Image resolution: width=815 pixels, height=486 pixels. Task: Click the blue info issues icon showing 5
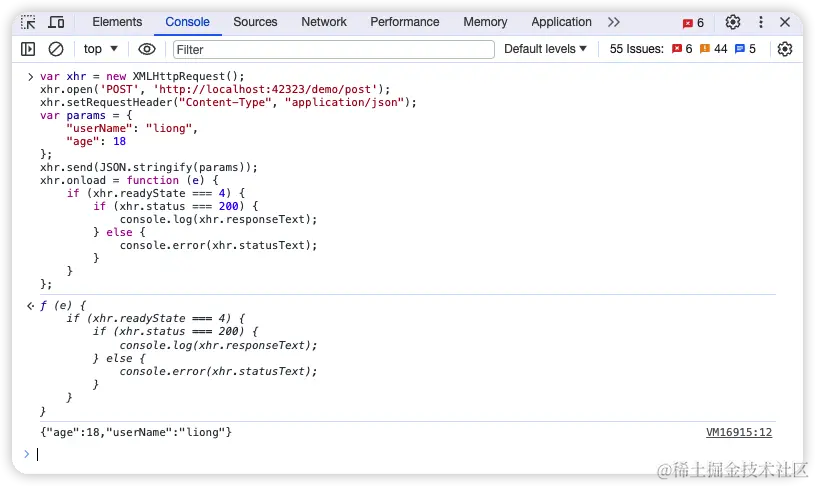(x=745, y=49)
